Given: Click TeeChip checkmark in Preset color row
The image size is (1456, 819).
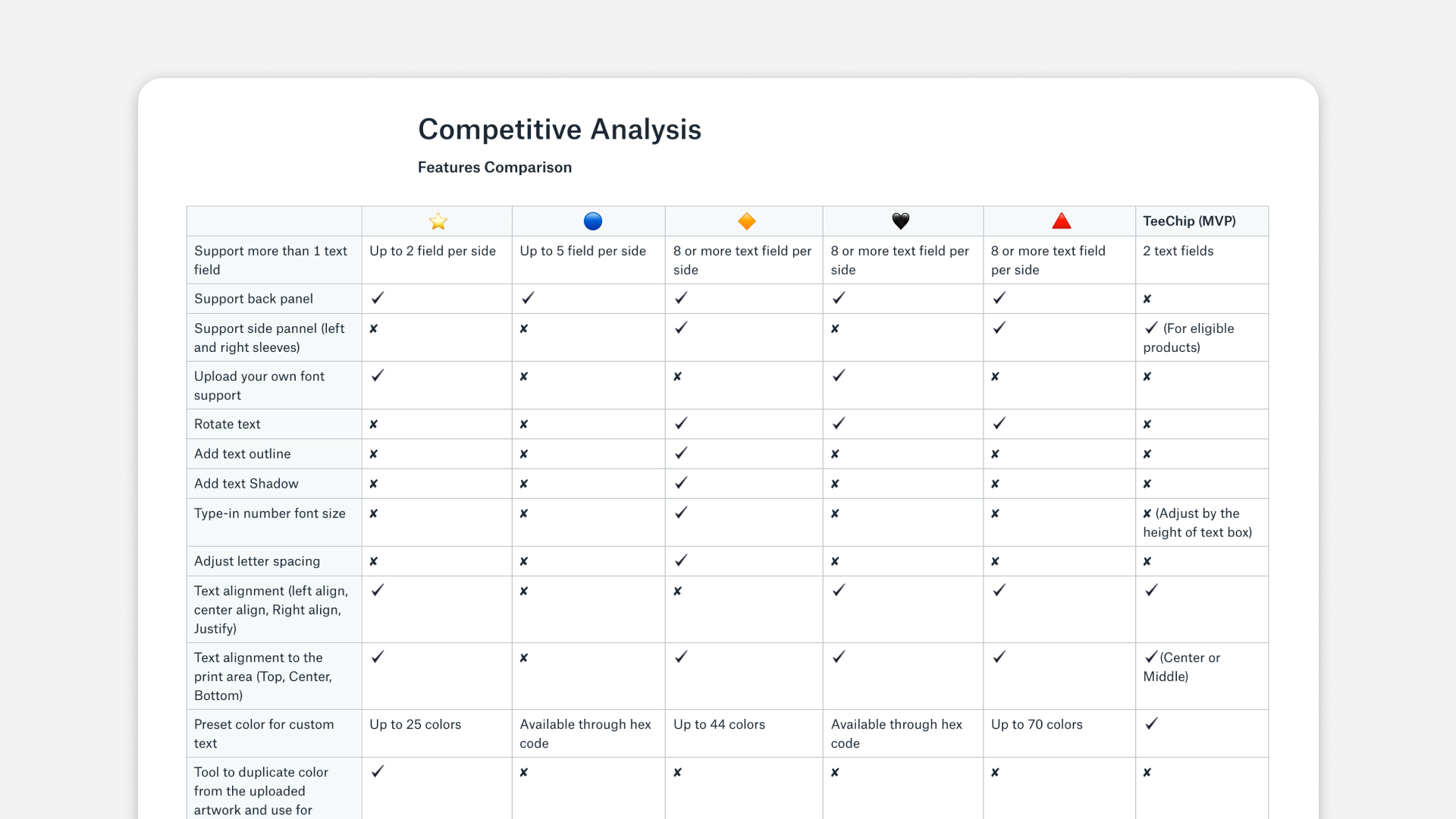Looking at the screenshot, I should coord(1151,723).
